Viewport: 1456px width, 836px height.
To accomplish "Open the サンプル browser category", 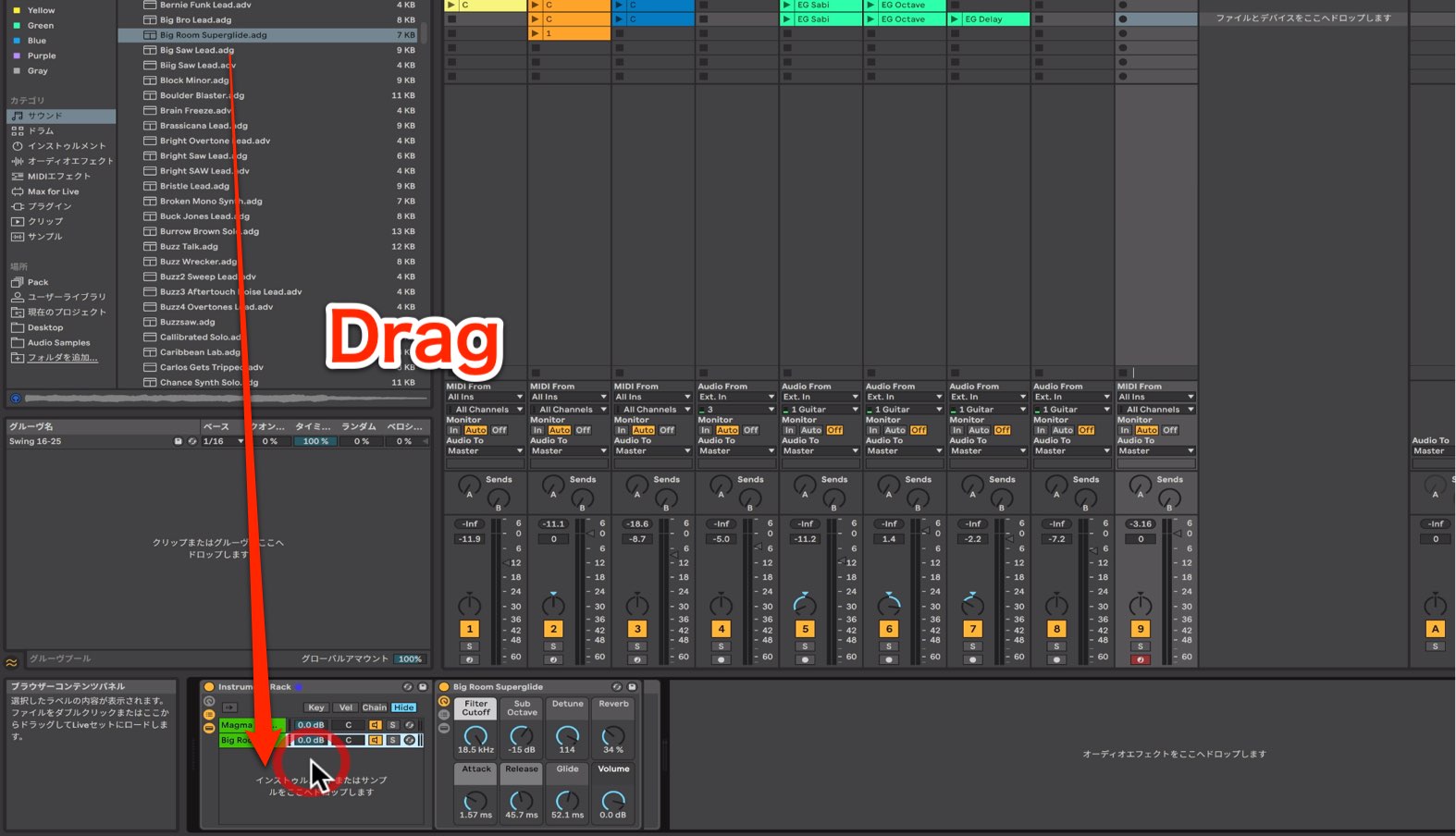I will 37,237.
